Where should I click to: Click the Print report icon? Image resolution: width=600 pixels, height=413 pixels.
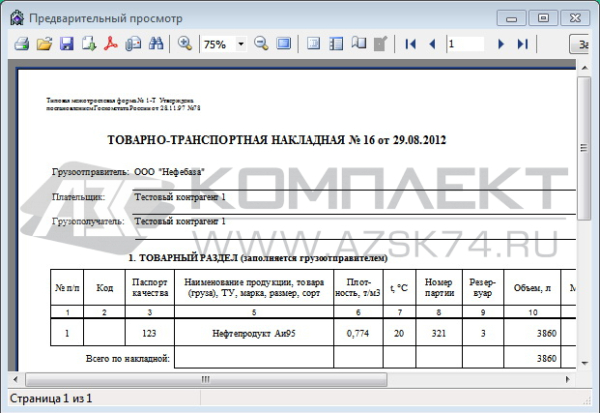point(22,44)
